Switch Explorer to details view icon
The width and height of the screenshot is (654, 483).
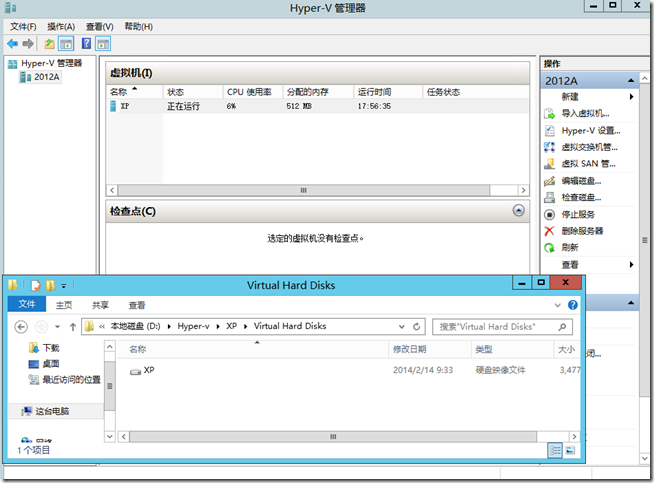[x=555, y=450]
